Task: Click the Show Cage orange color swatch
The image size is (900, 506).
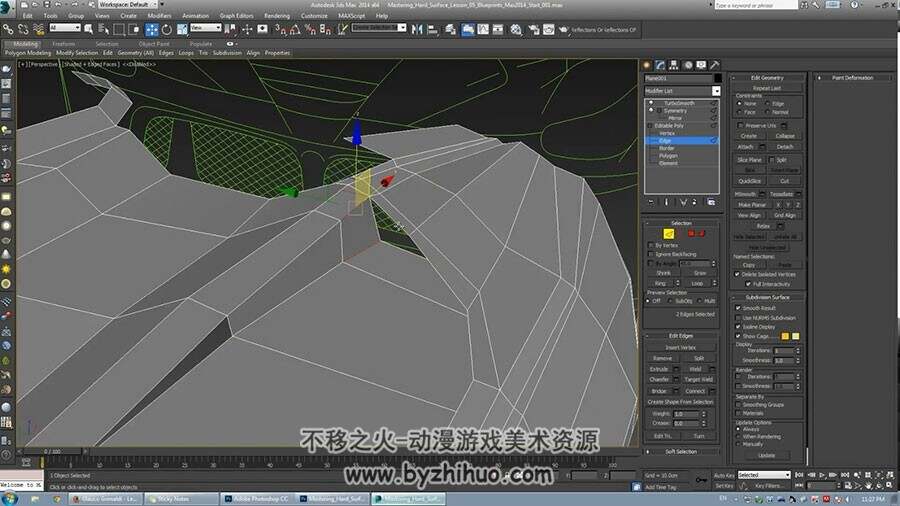Action: (x=785, y=336)
